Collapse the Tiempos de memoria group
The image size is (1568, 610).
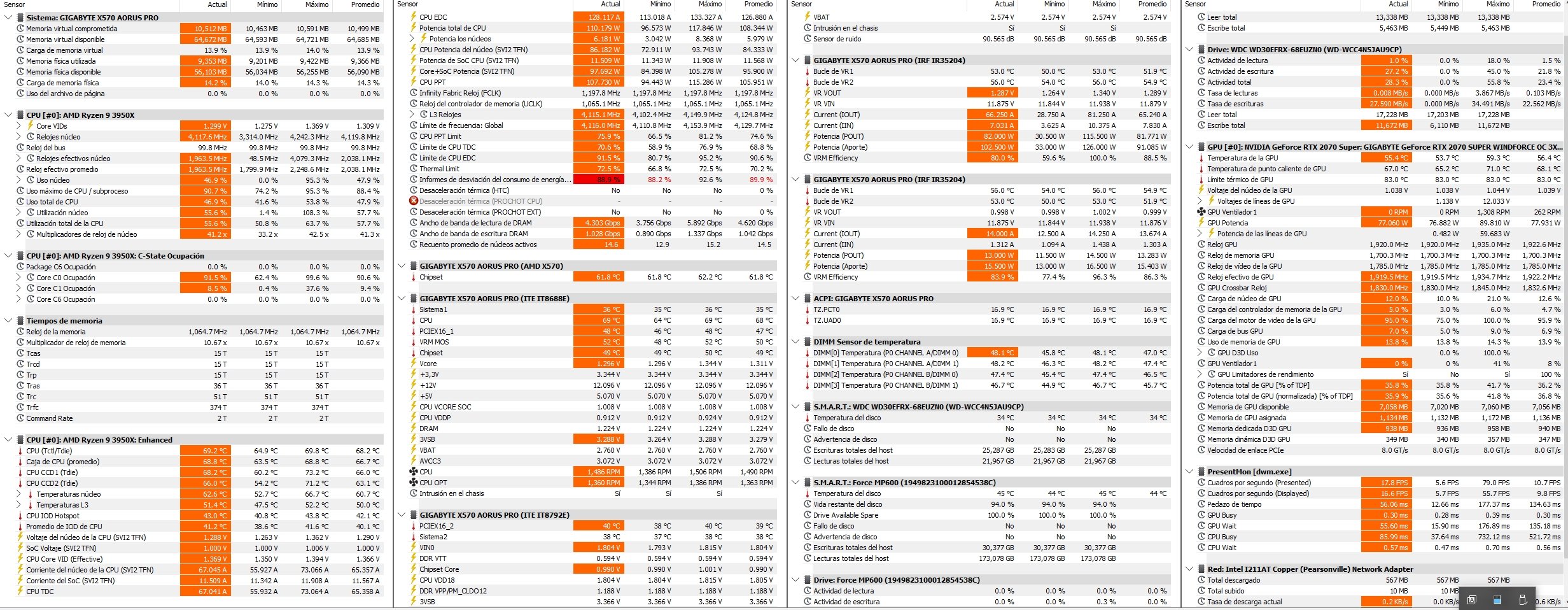click(x=8, y=321)
